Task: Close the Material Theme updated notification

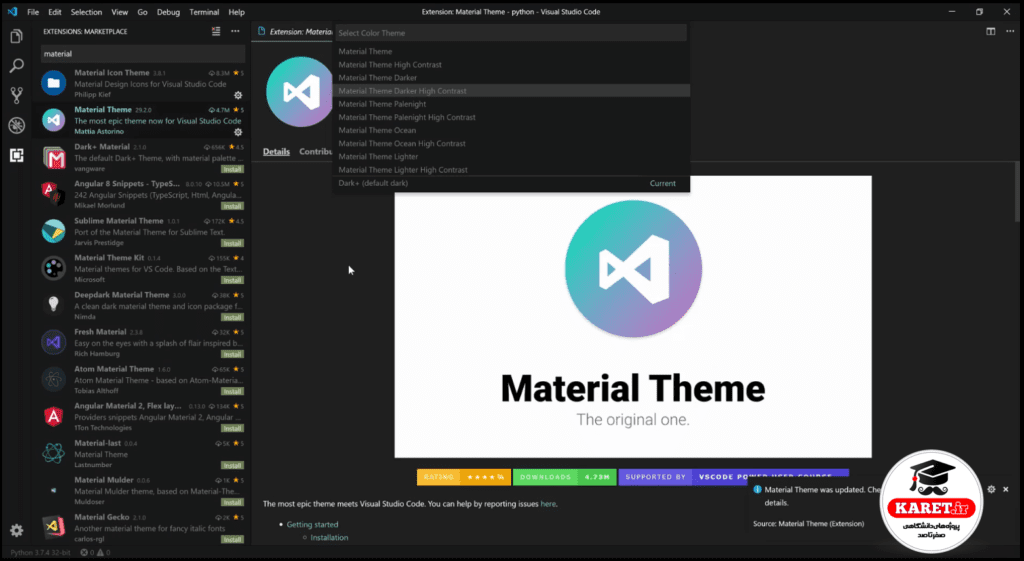Action: point(1006,489)
